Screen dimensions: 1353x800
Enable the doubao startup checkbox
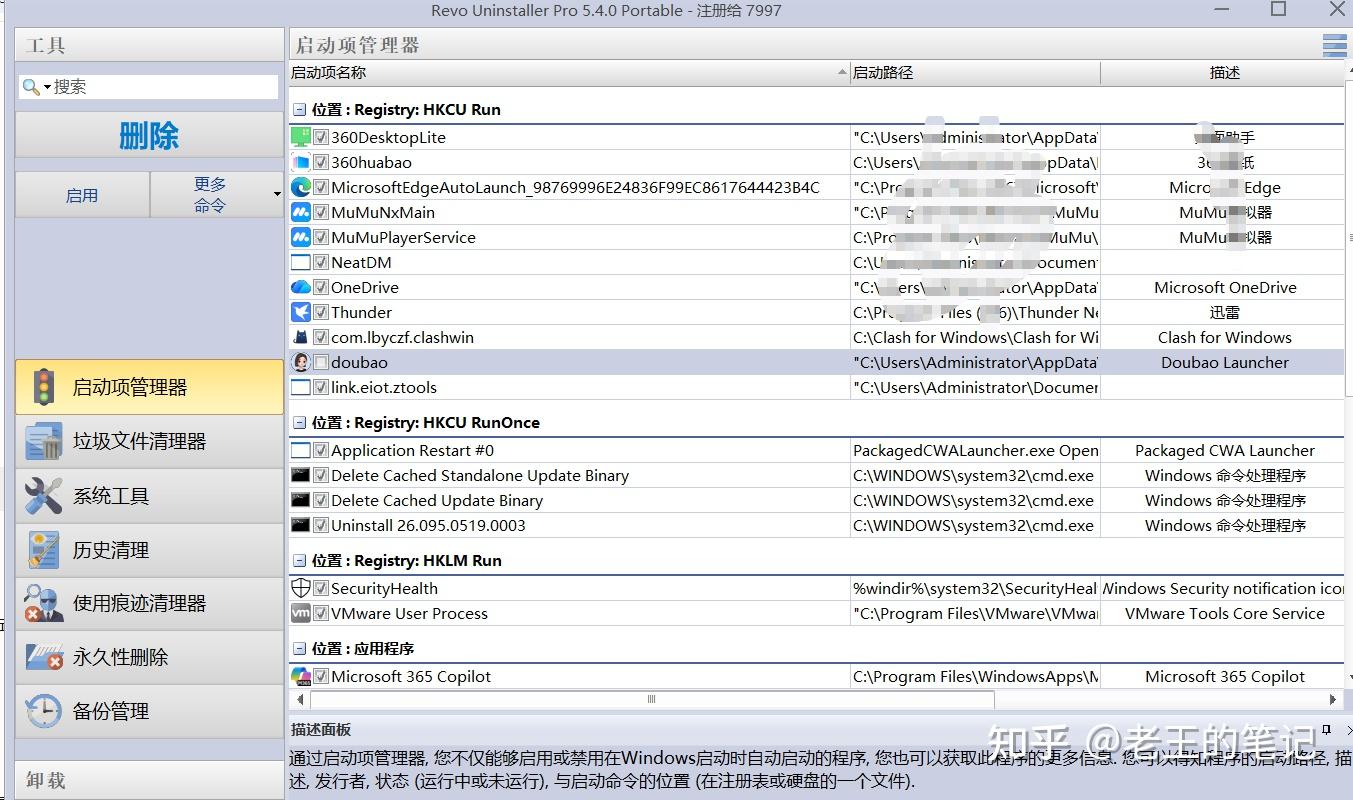click(x=321, y=362)
